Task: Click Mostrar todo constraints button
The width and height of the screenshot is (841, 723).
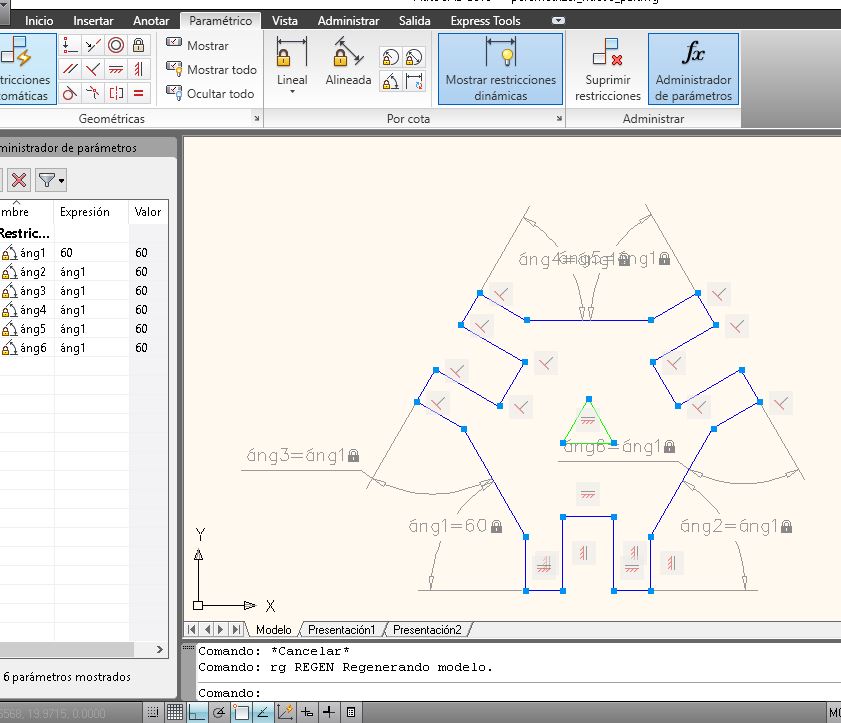Action: click(x=211, y=69)
